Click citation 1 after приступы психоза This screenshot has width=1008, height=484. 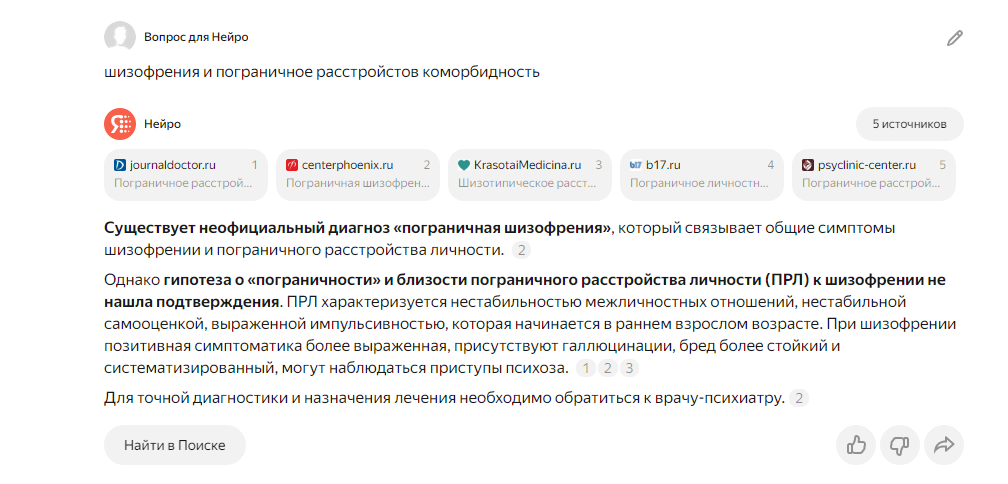pyautogui.click(x=586, y=368)
